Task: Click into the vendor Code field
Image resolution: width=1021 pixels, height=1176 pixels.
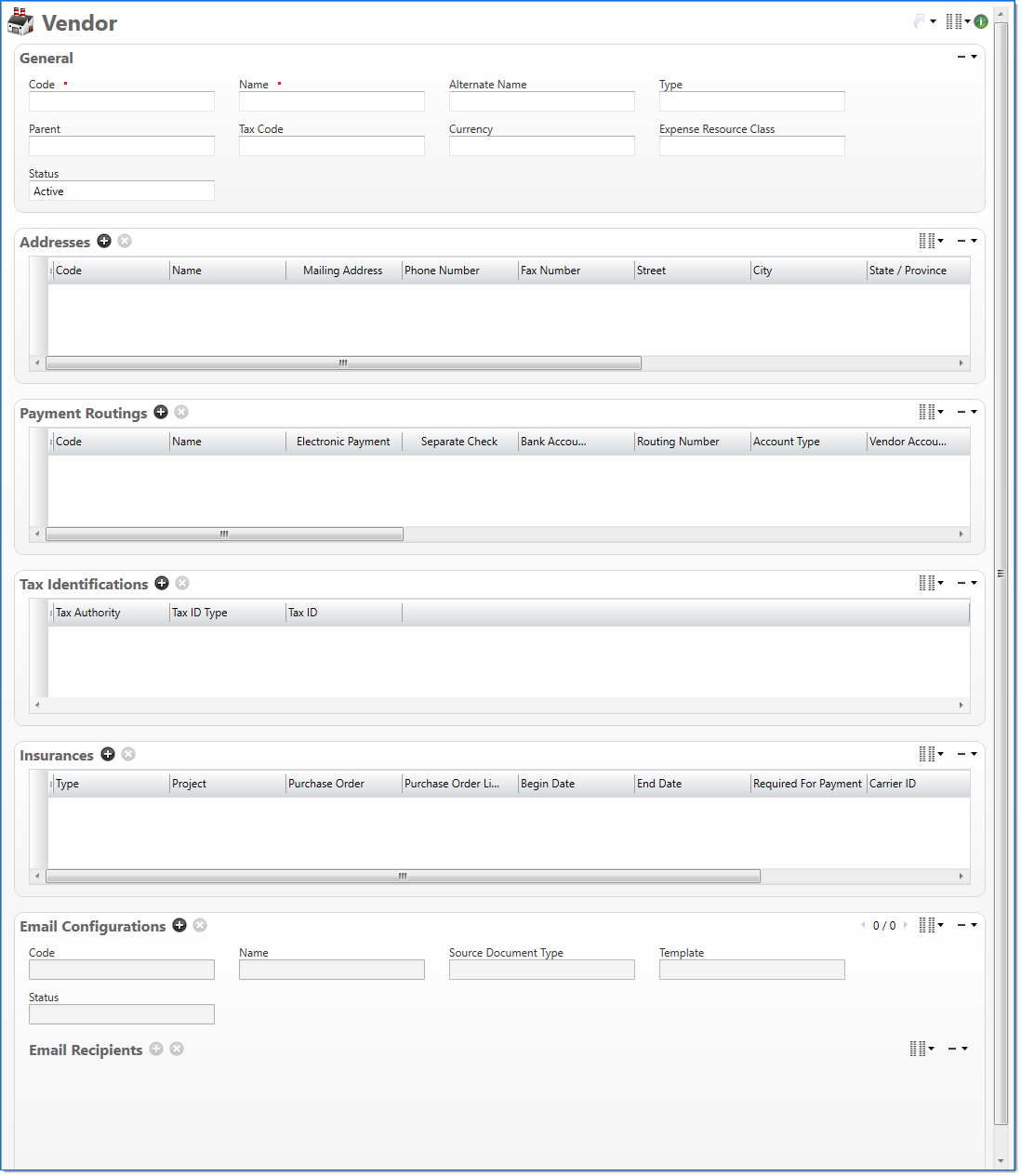Action: 122,101
